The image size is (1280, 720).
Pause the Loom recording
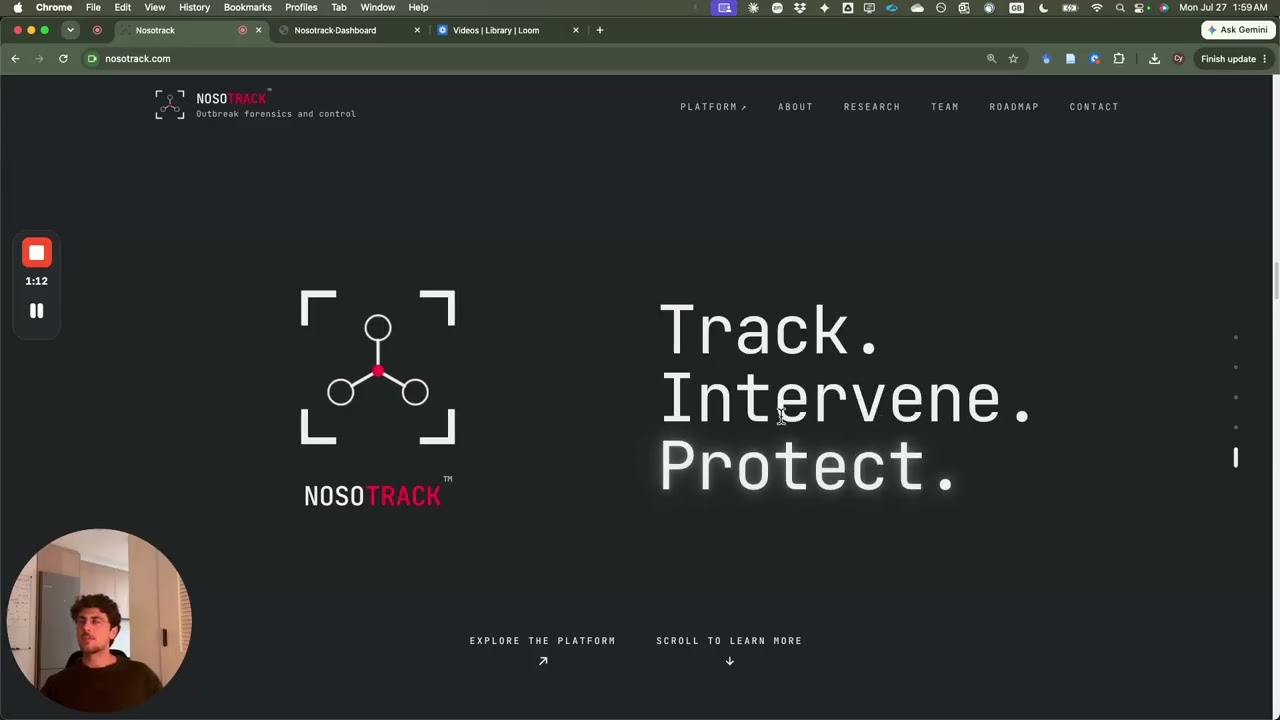[37, 311]
